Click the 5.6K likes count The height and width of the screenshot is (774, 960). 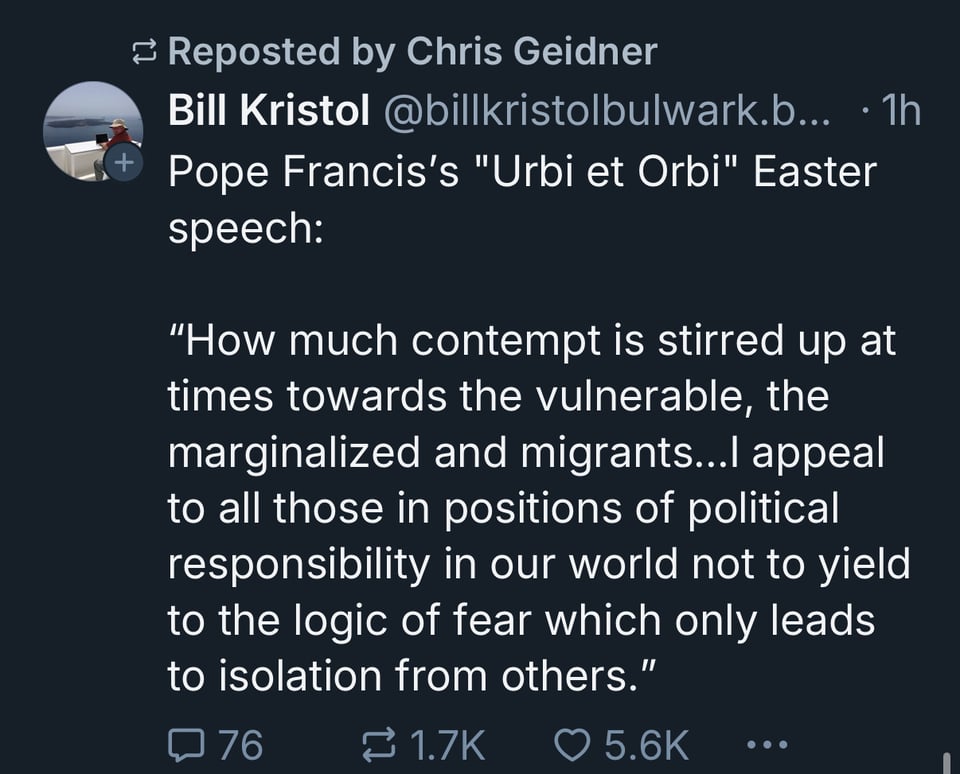[644, 744]
